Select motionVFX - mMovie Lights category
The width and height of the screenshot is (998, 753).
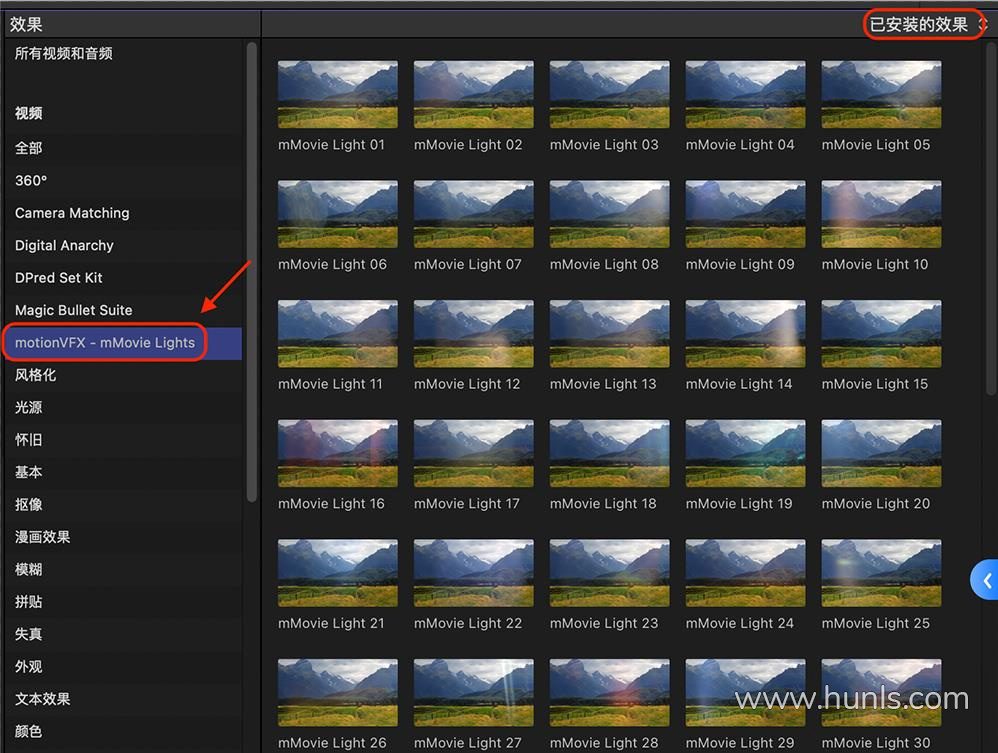[122, 343]
